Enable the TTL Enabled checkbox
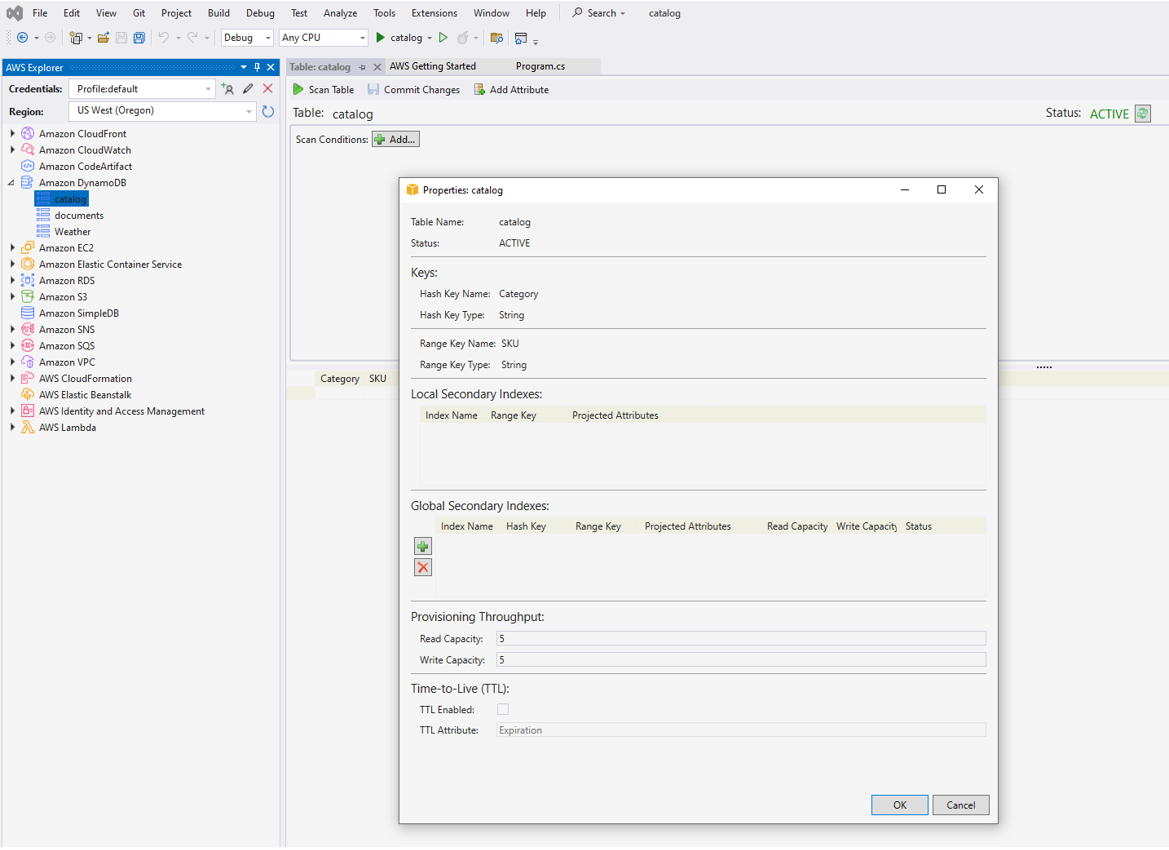The height and width of the screenshot is (850, 1169). [503, 709]
